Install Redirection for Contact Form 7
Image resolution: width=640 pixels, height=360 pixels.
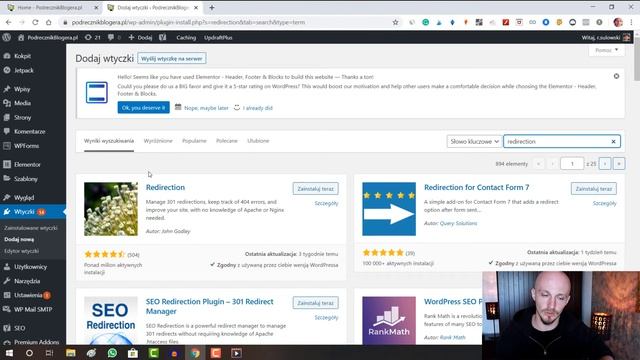pyautogui.click(x=594, y=189)
